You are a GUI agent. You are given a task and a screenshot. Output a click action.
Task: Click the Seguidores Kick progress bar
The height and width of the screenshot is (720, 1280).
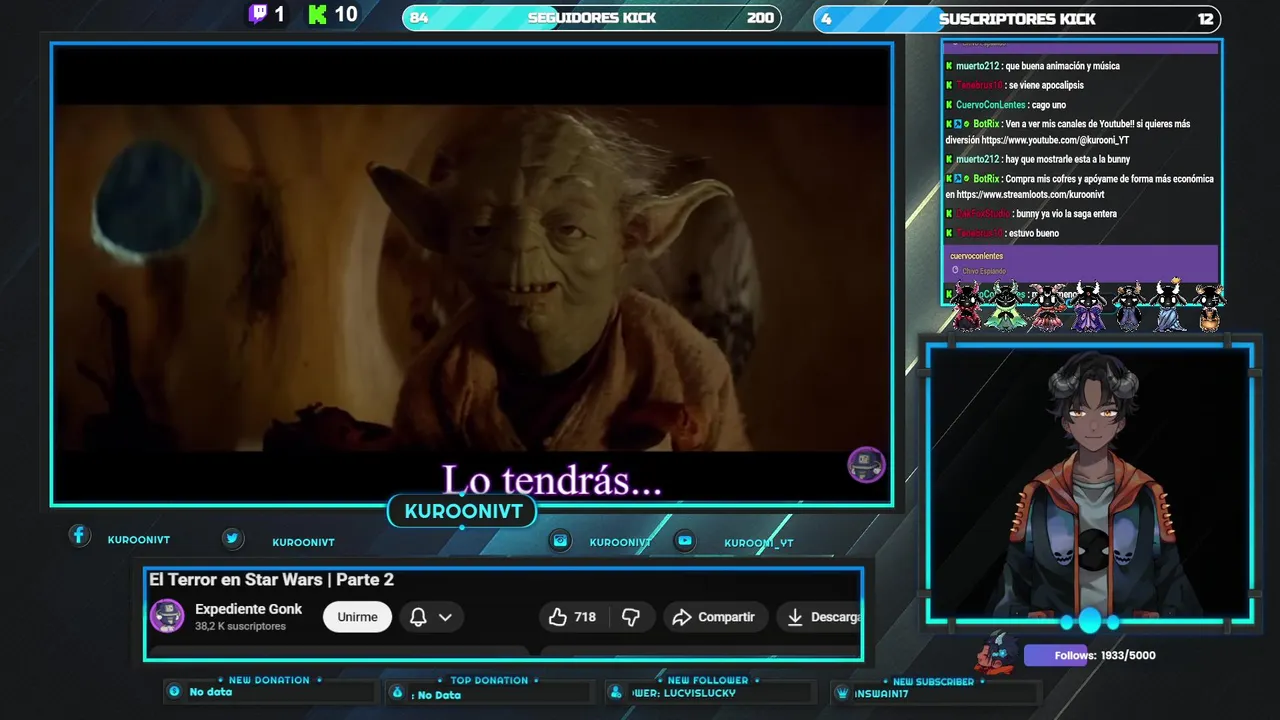592,18
